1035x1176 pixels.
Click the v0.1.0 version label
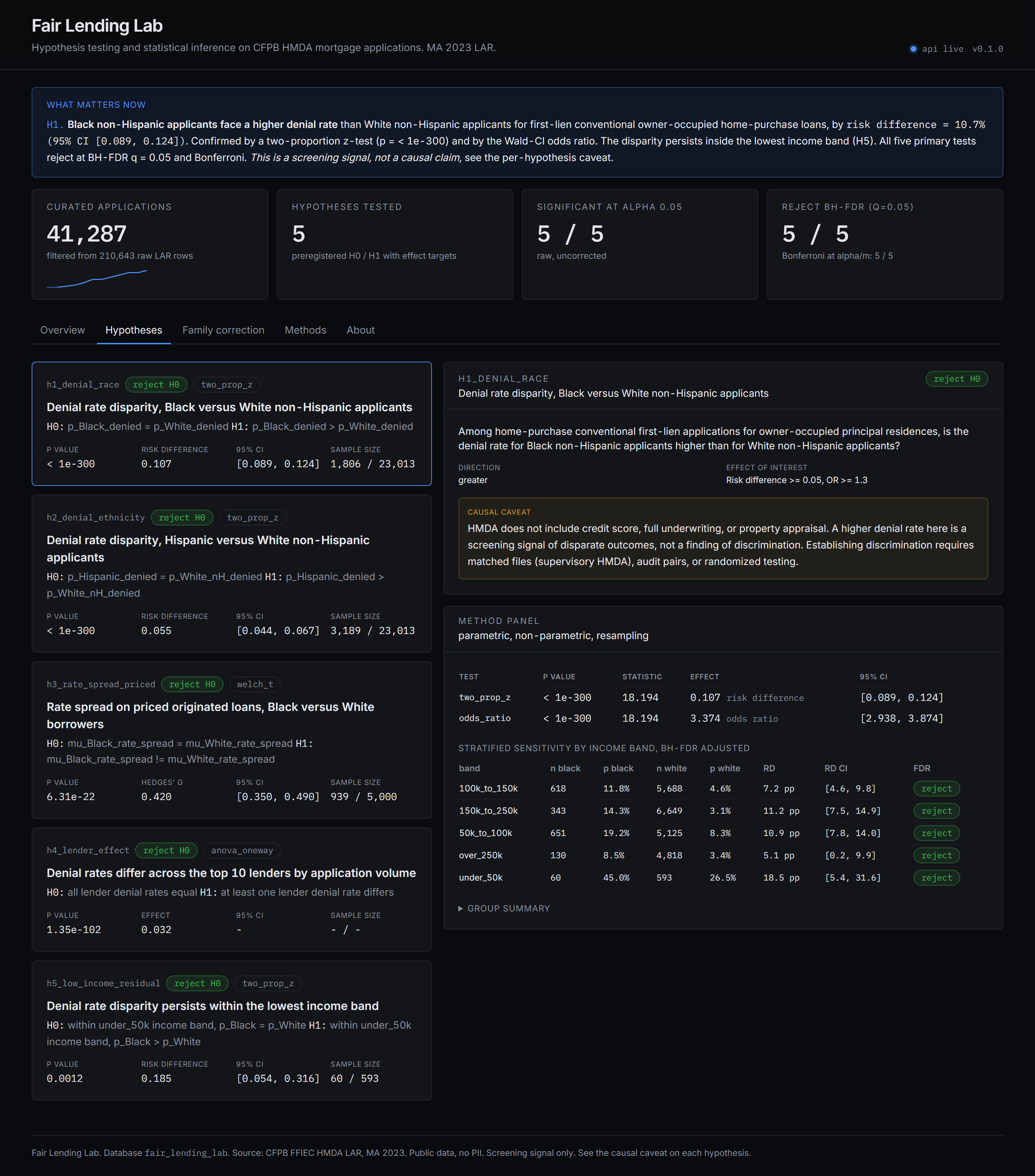pos(987,49)
